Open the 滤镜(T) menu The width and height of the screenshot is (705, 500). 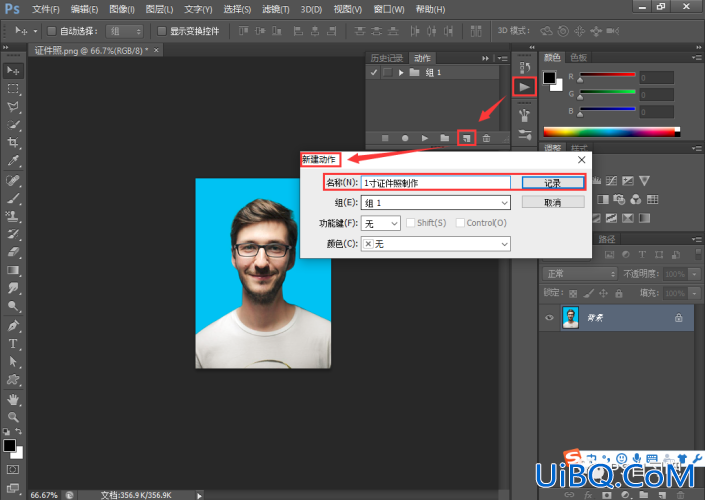(x=276, y=9)
